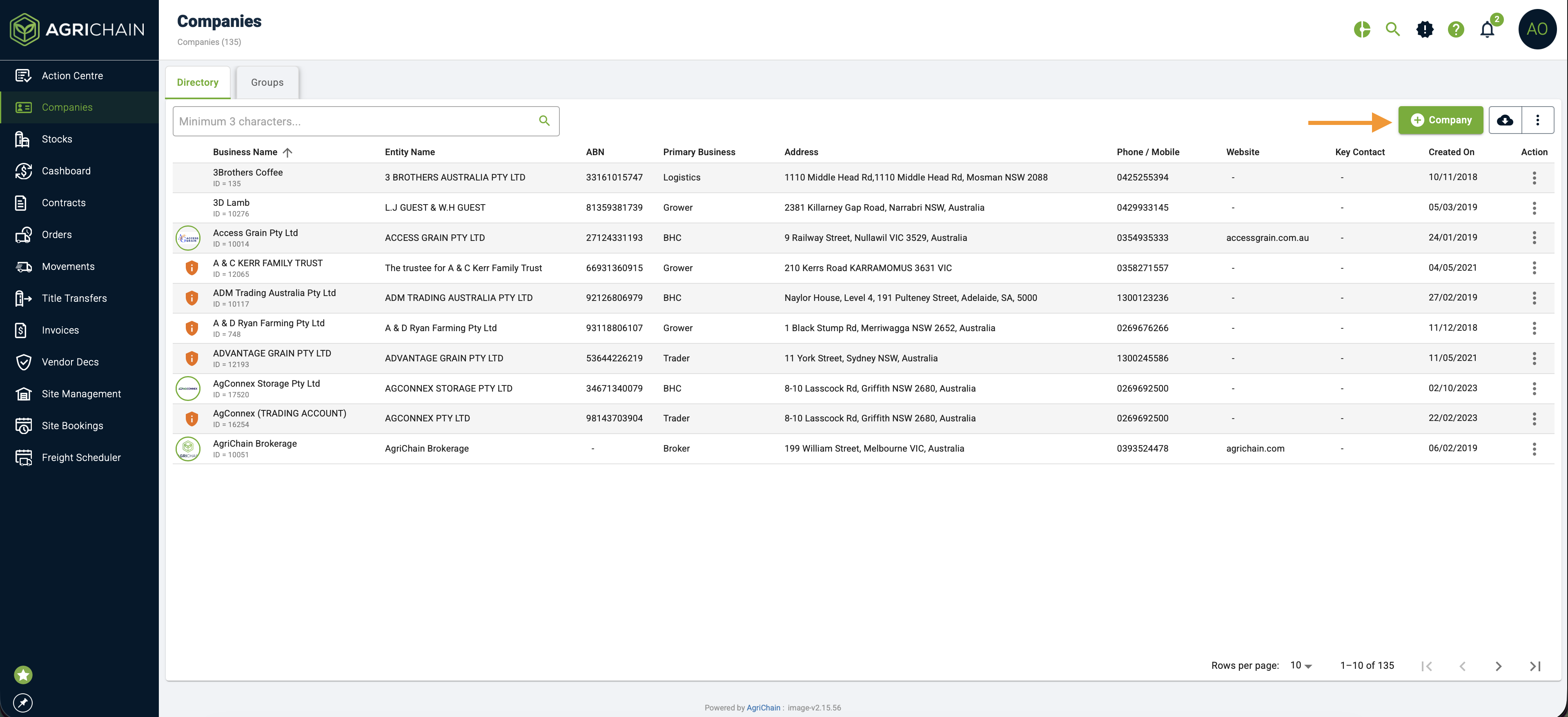Open the green pie chart icon in header

point(1362,29)
